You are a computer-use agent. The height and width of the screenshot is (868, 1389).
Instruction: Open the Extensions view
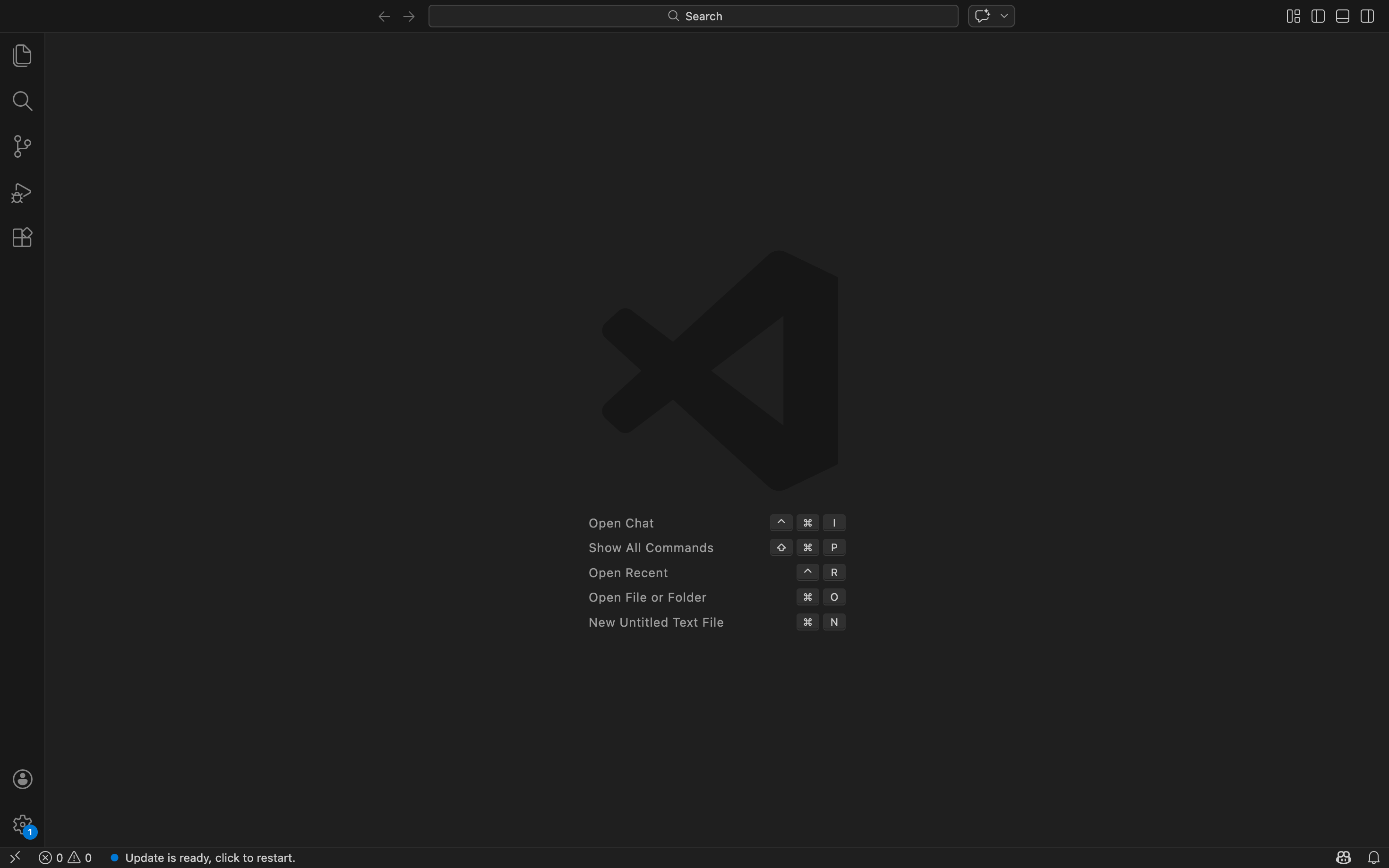click(x=22, y=237)
